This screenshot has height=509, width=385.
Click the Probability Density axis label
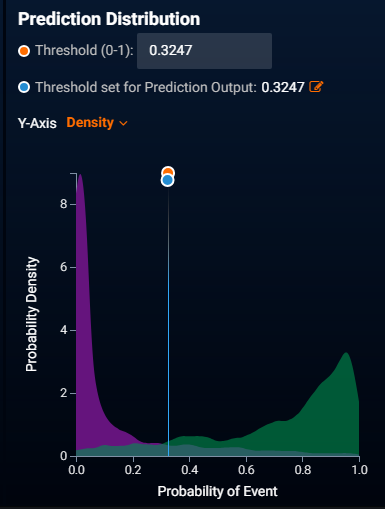click(x=32, y=314)
